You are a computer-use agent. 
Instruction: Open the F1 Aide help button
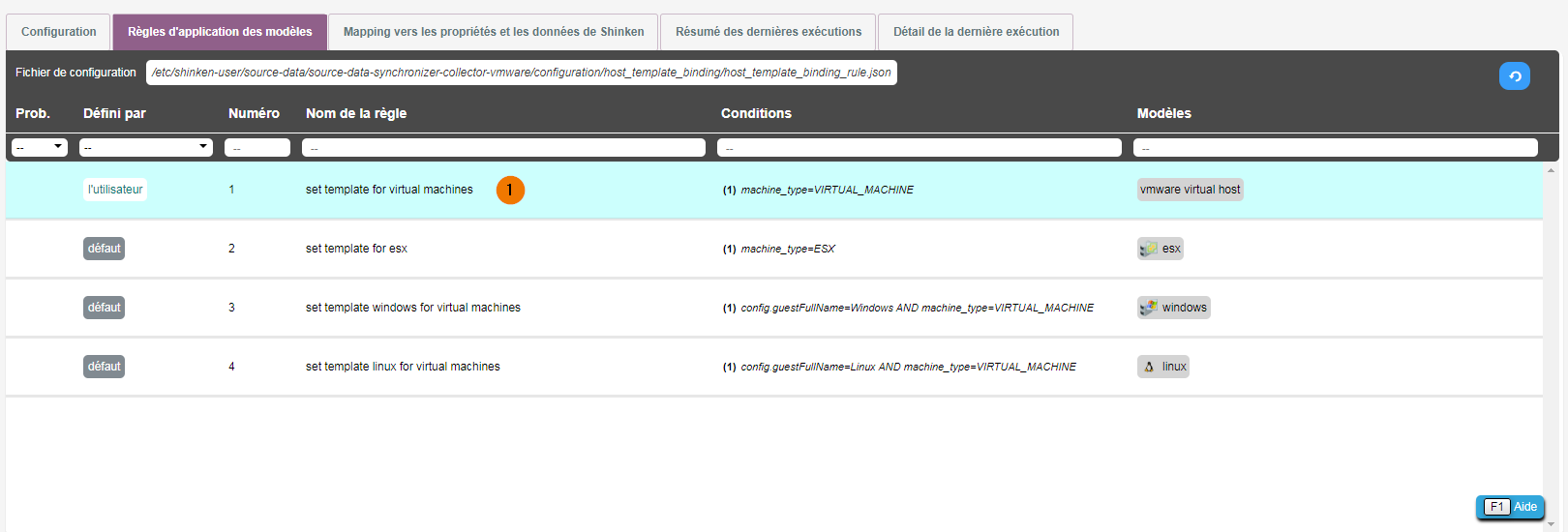point(1510,507)
